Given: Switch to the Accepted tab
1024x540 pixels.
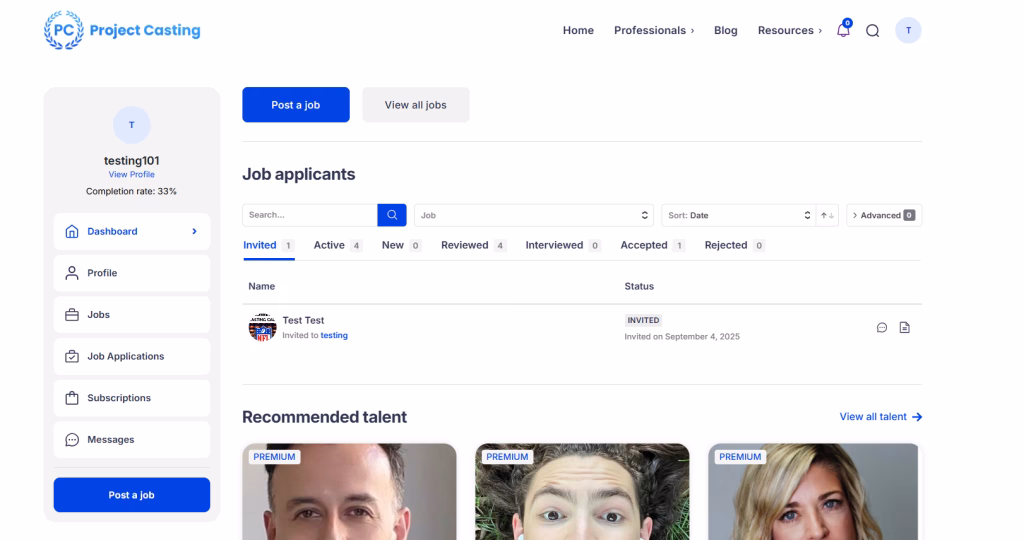Looking at the screenshot, I should [652, 246].
